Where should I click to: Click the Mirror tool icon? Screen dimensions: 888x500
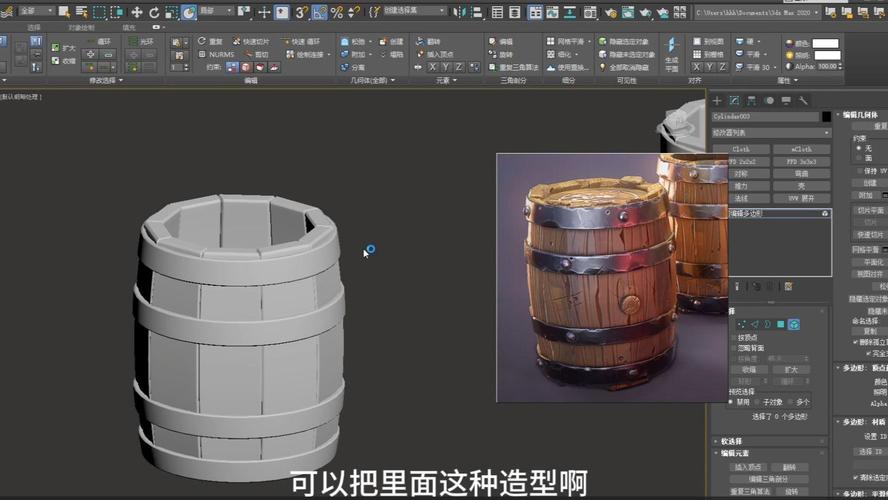pos(459,12)
